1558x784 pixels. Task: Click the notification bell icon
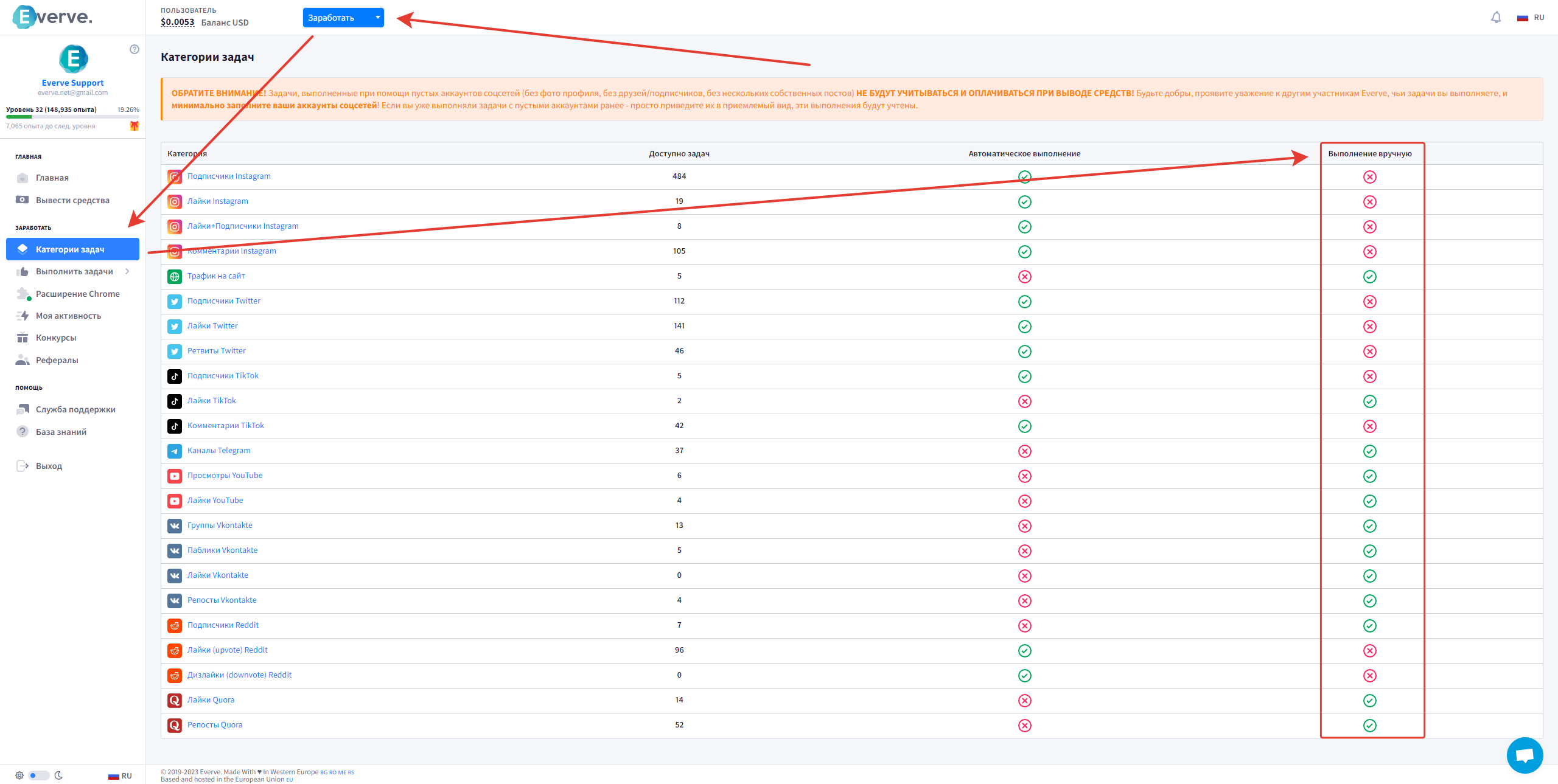[x=1496, y=18]
